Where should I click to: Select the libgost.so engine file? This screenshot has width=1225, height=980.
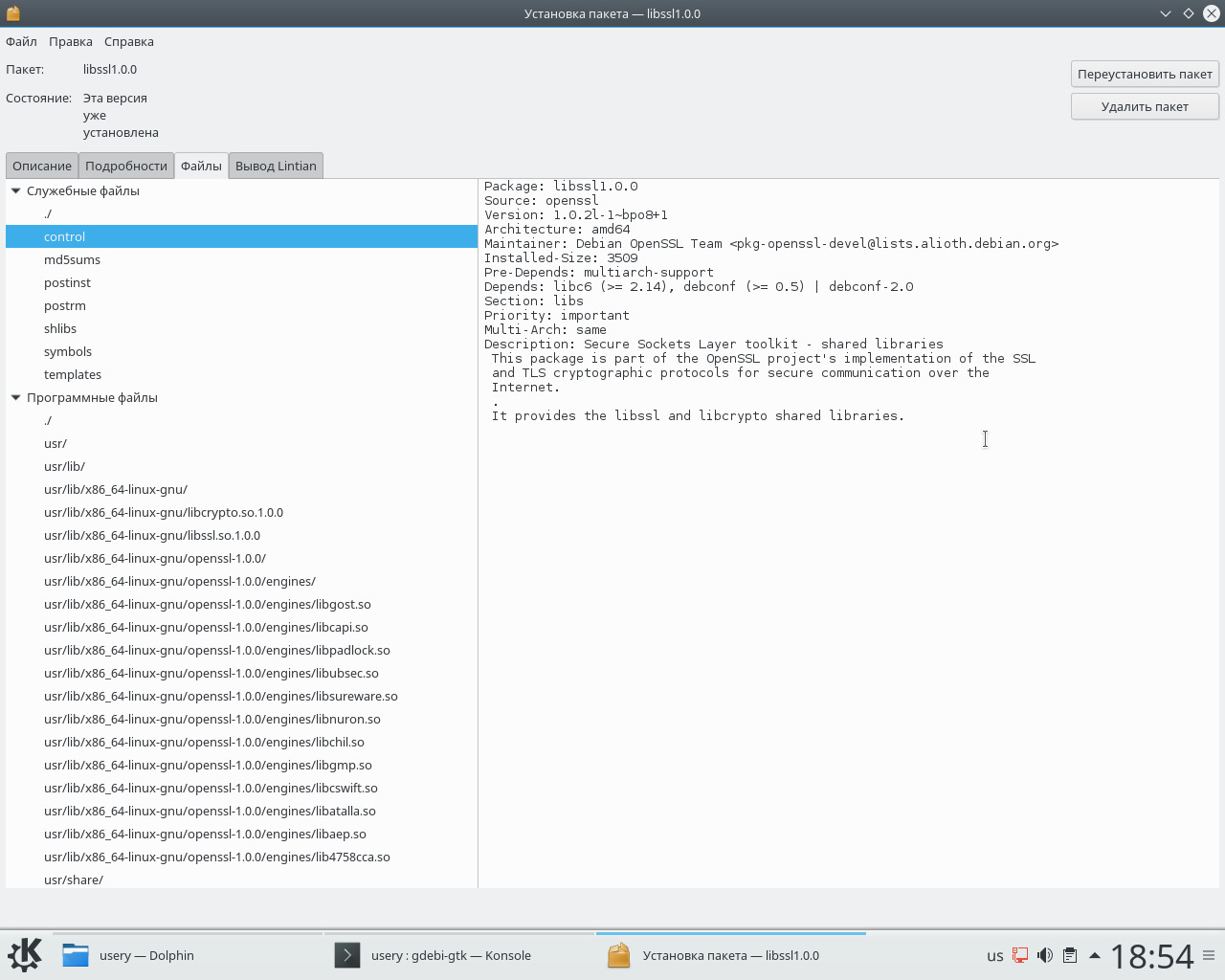(241, 604)
